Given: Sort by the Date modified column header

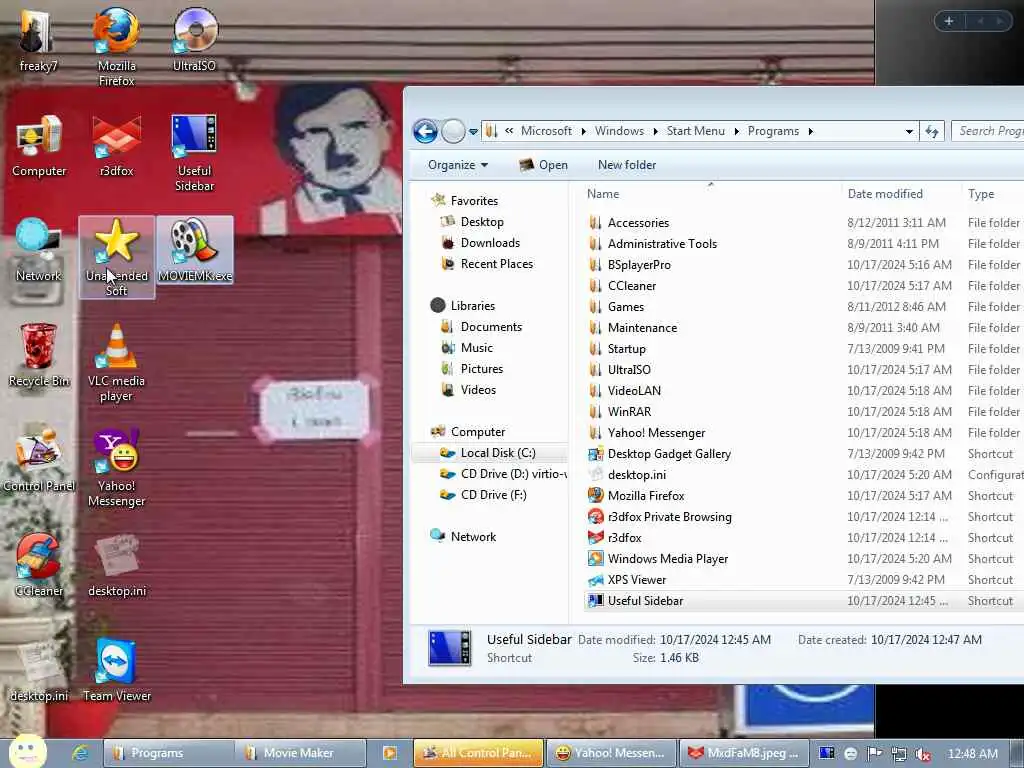Looking at the screenshot, I should (901, 194).
